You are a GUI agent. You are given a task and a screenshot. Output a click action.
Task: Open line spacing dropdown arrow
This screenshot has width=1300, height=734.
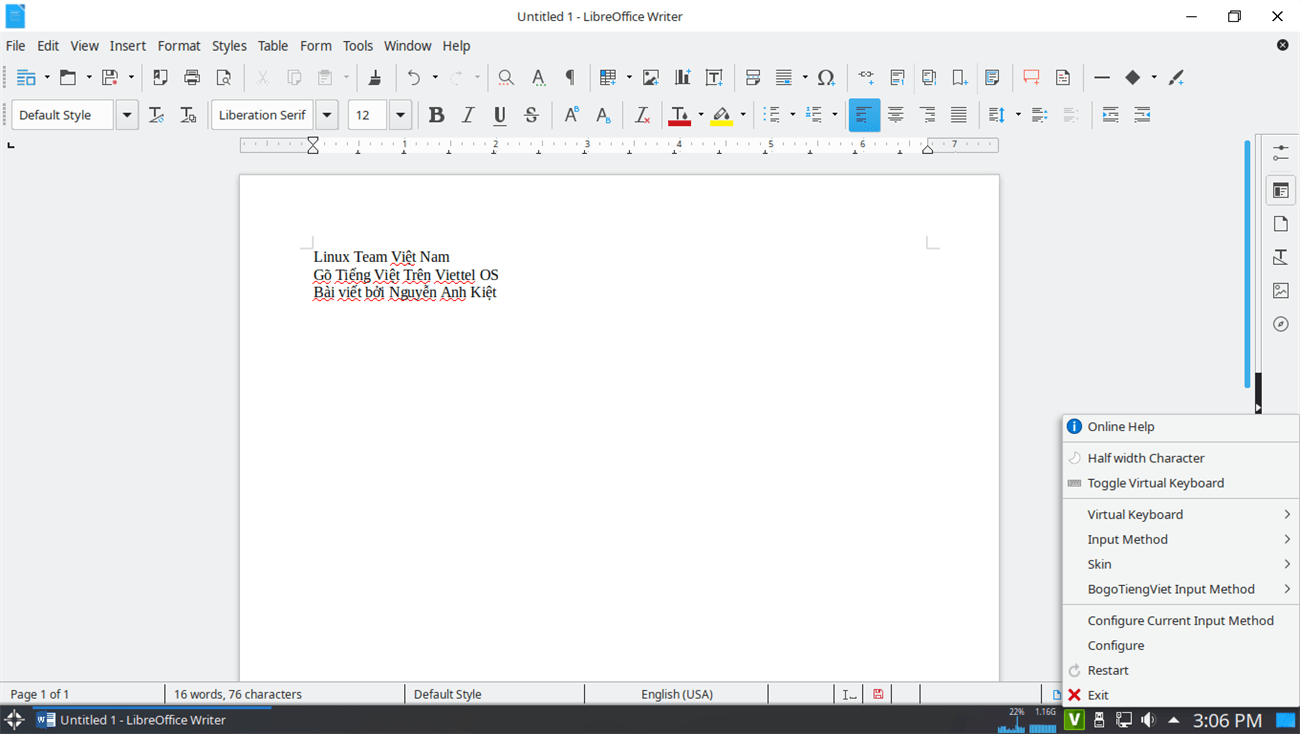[1018, 115]
